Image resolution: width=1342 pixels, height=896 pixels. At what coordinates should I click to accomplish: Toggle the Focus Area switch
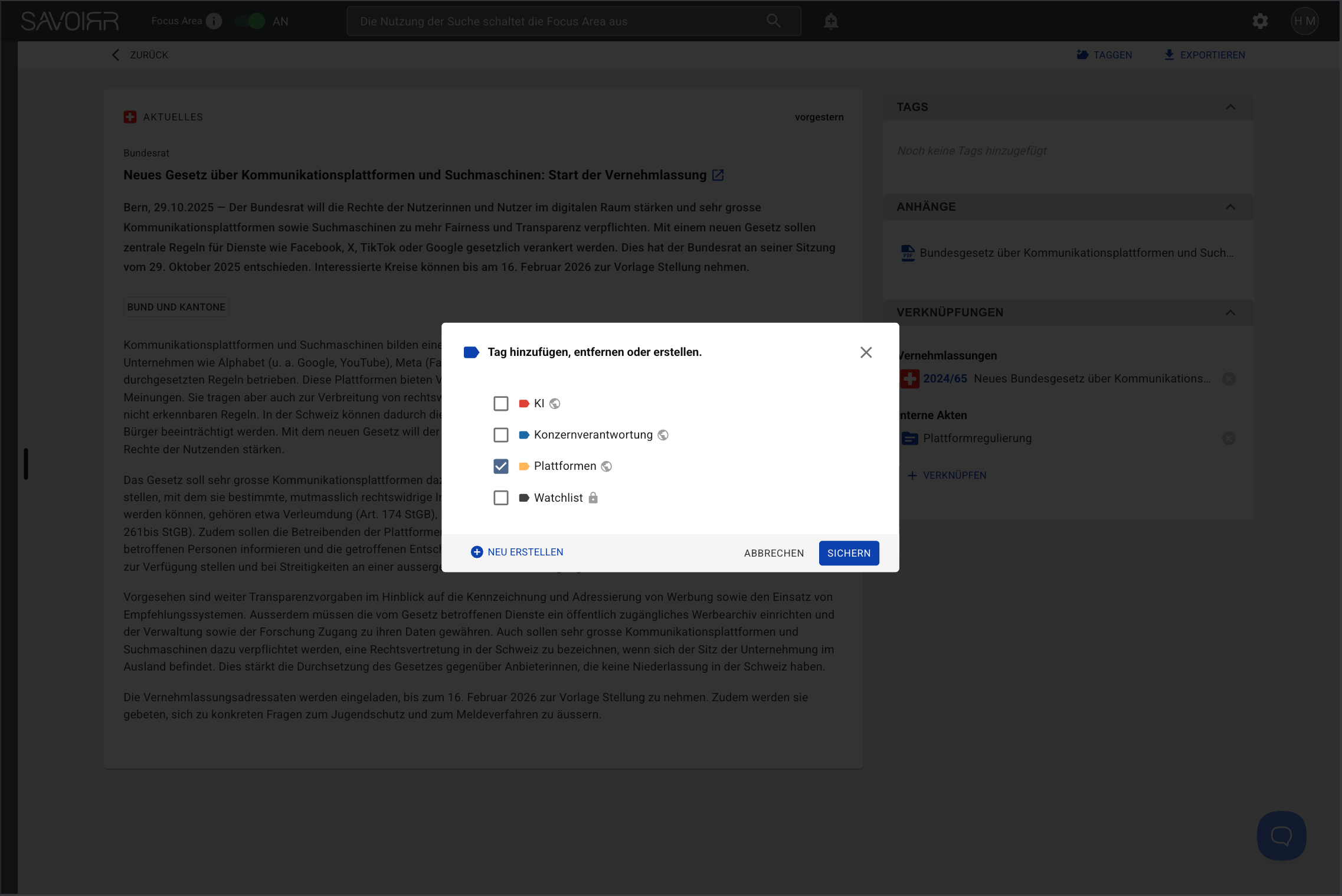coord(250,21)
